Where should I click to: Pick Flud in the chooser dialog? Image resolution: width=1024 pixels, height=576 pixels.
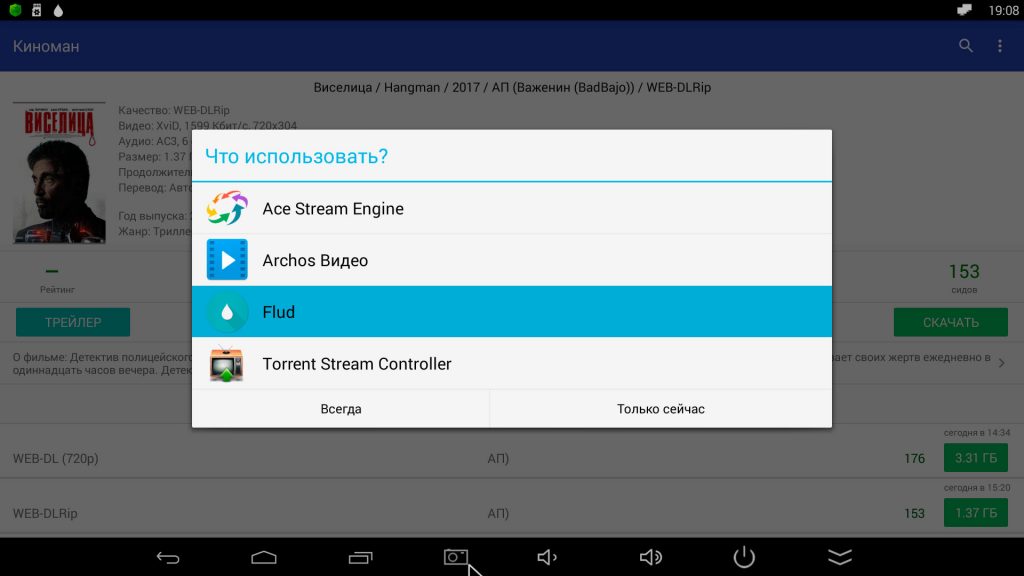point(511,312)
